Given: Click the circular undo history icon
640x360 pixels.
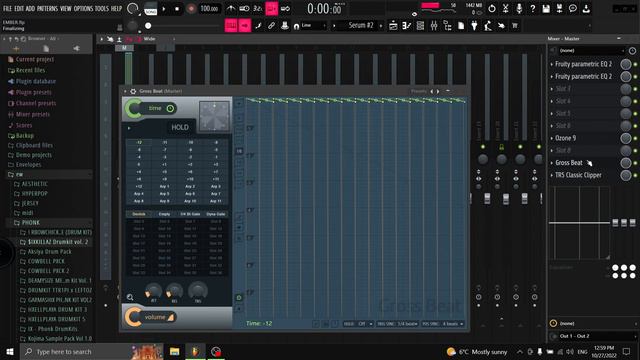Looking at the screenshot, I should pyautogui.click(x=492, y=8).
